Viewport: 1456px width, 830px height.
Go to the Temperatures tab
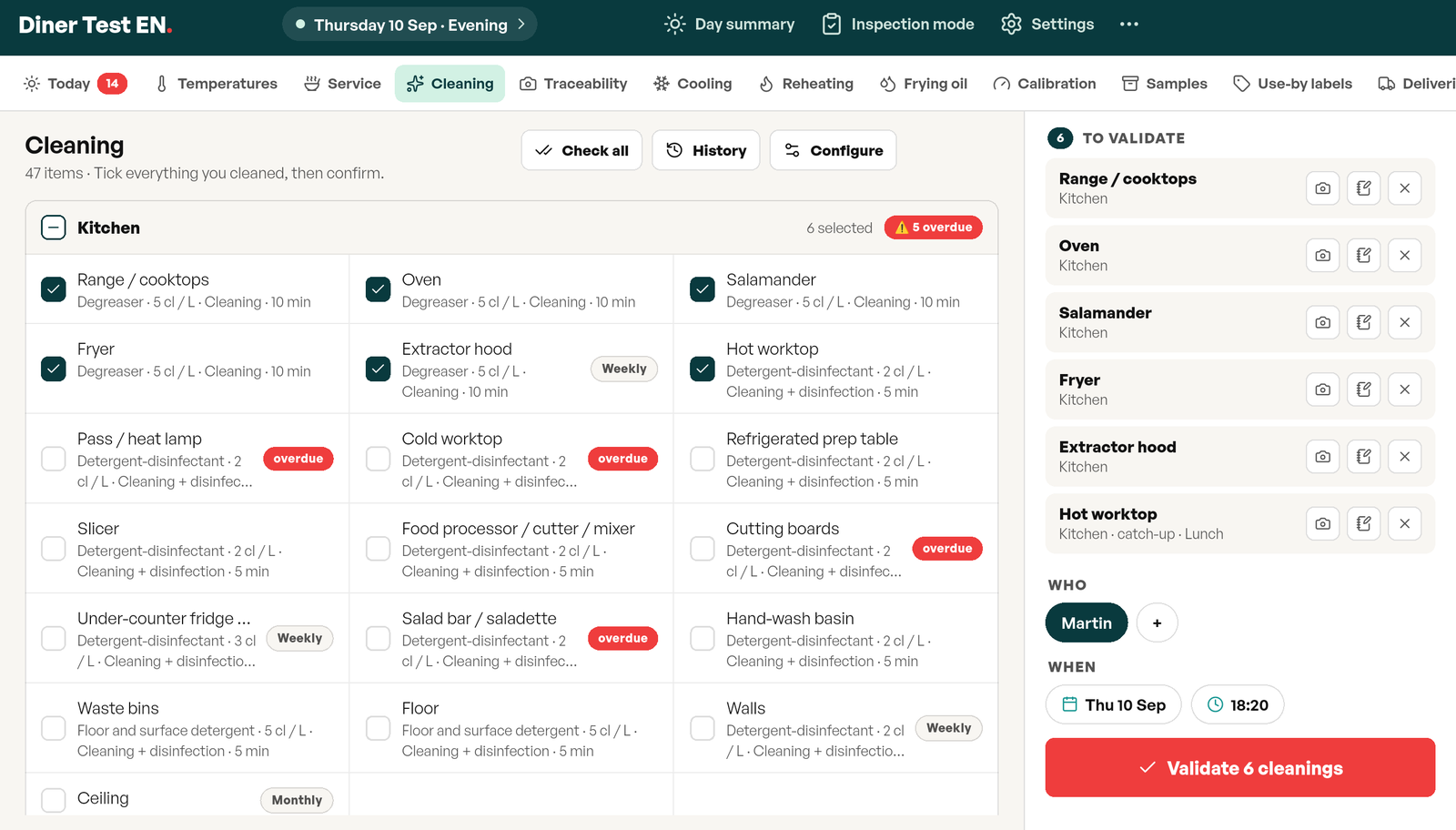216,84
